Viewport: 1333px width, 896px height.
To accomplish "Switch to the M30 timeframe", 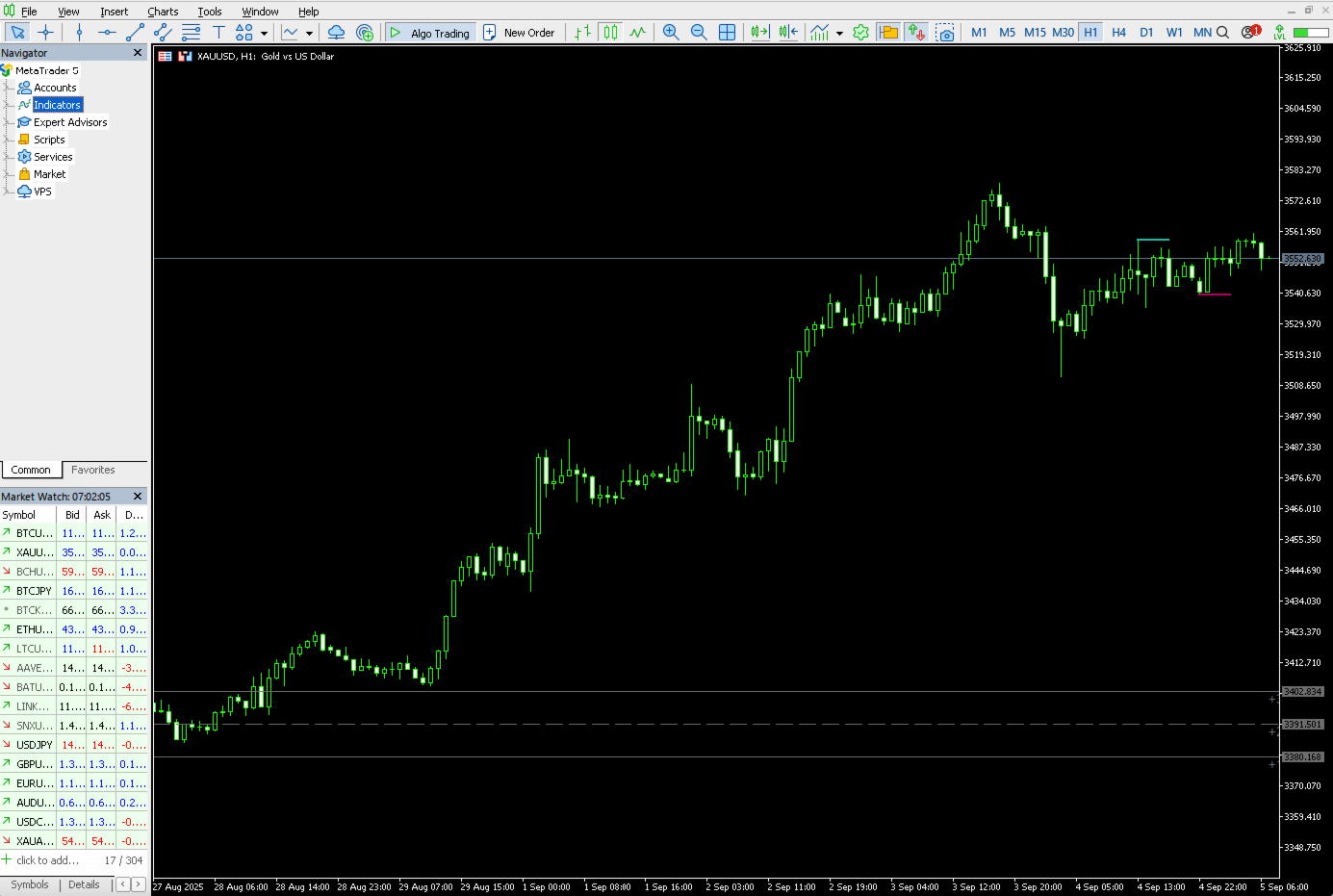I will (x=1063, y=32).
